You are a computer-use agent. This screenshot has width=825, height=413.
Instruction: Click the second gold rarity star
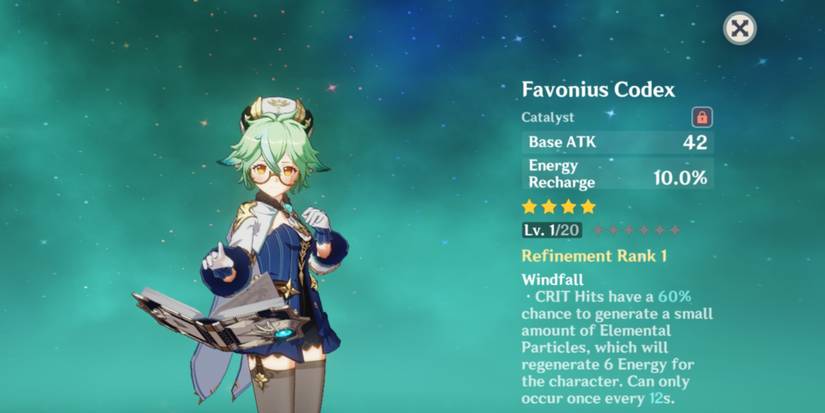[x=549, y=207]
